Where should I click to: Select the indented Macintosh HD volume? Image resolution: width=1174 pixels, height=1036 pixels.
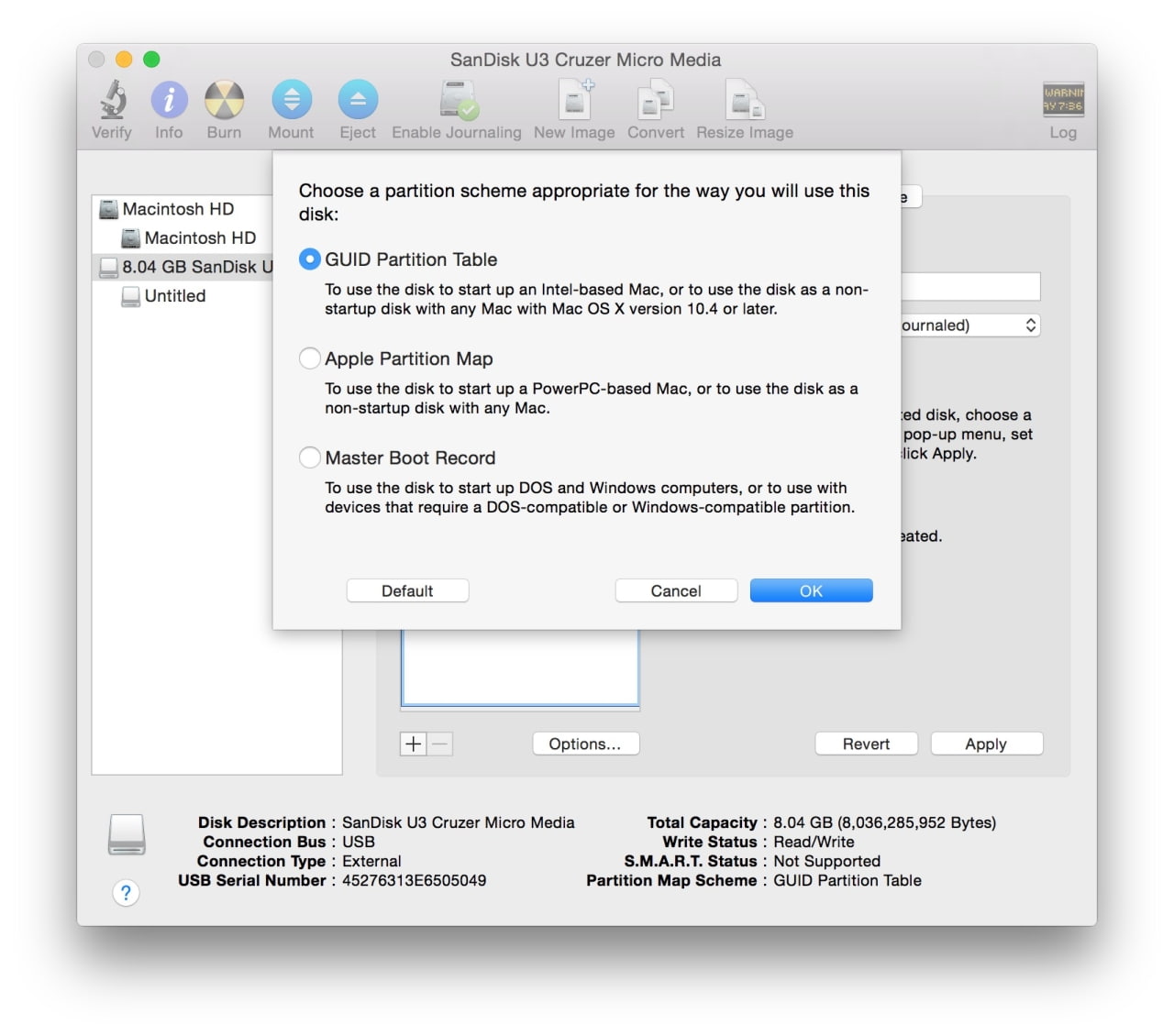point(183,238)
